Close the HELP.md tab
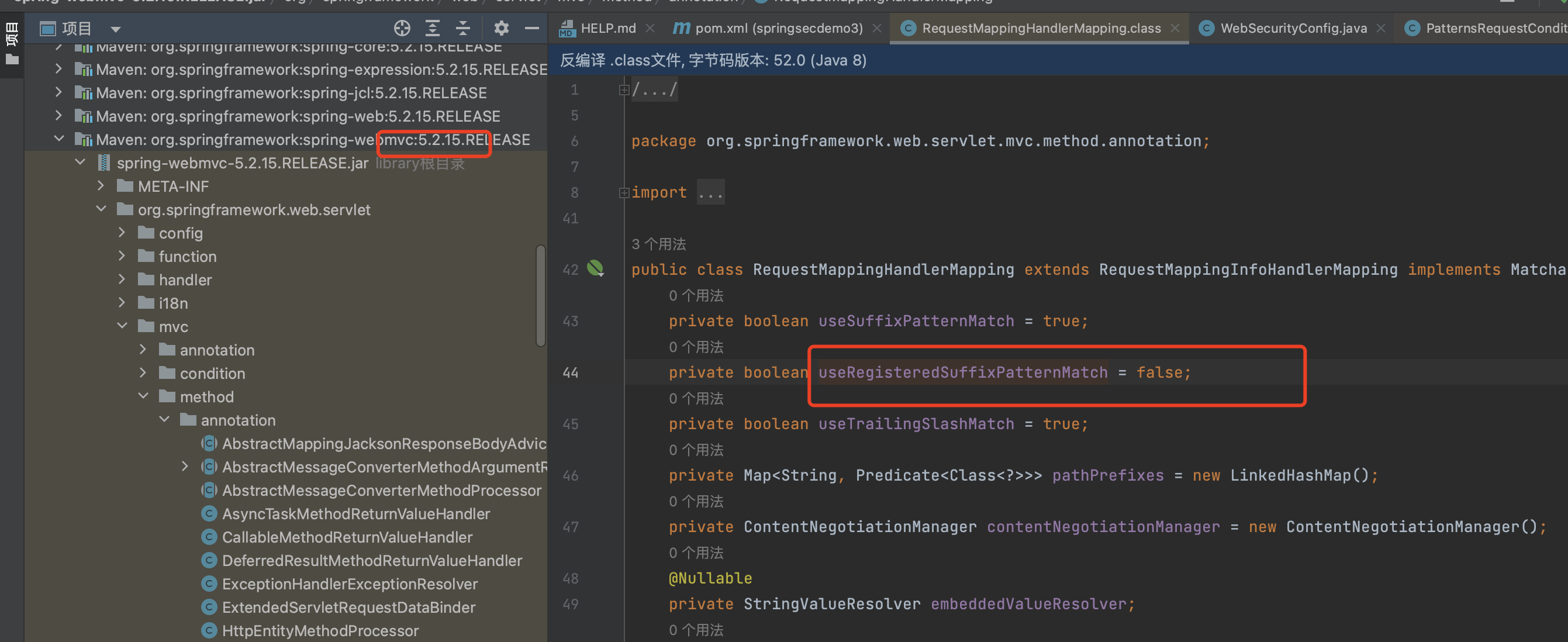1568x642 pixels. pyautogui.click(x=650, y=28)
